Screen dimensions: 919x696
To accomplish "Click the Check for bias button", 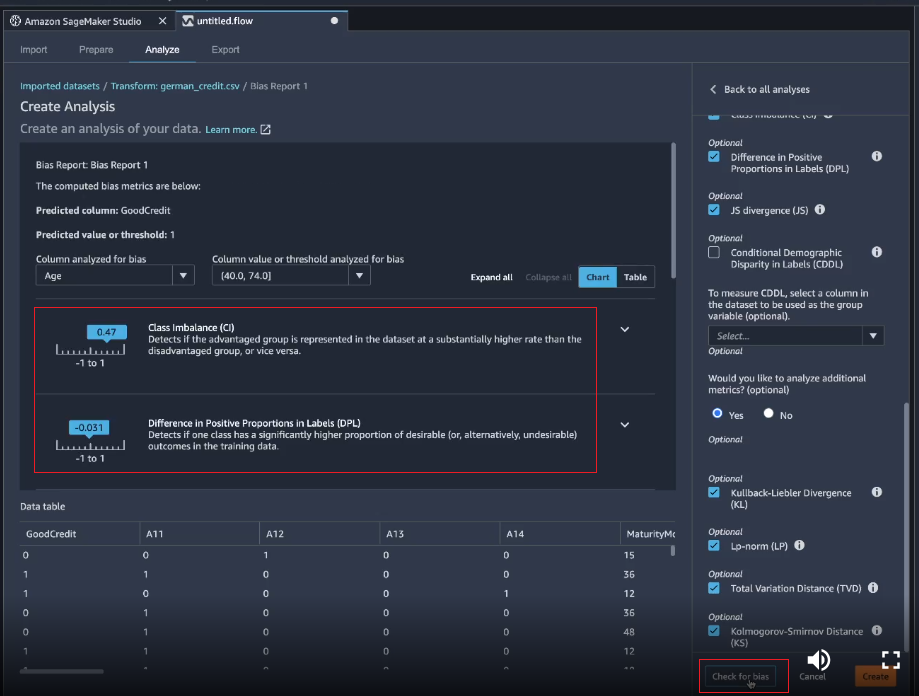I will pyautogui.click(x=740, y=676).
